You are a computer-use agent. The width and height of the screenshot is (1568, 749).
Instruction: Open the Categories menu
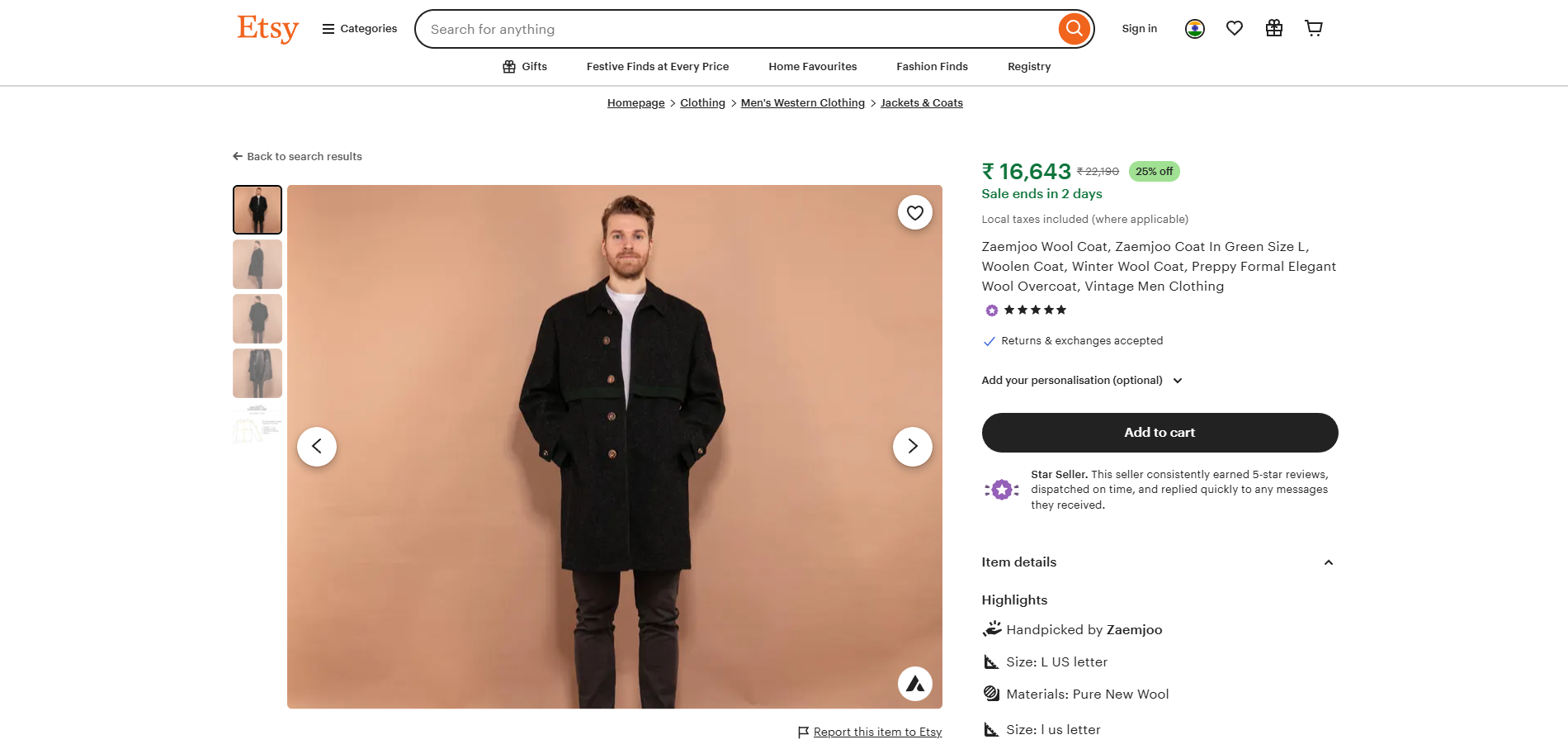[x=360, y=29]
